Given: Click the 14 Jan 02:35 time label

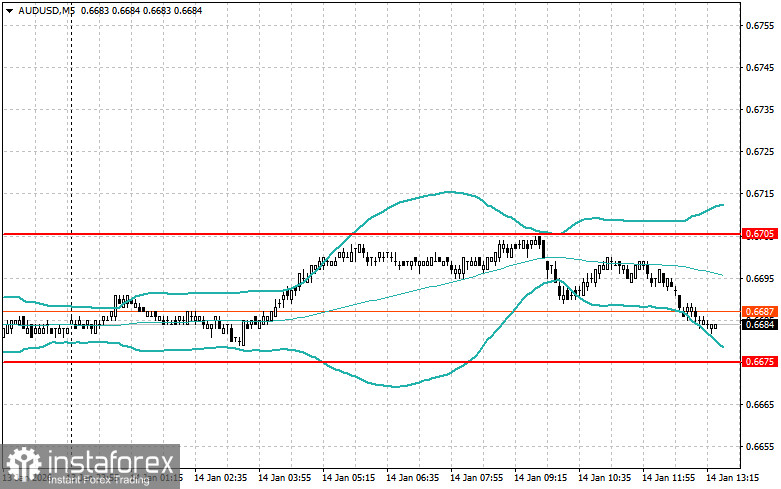Looking at the screenshot, I should [220, 478].
